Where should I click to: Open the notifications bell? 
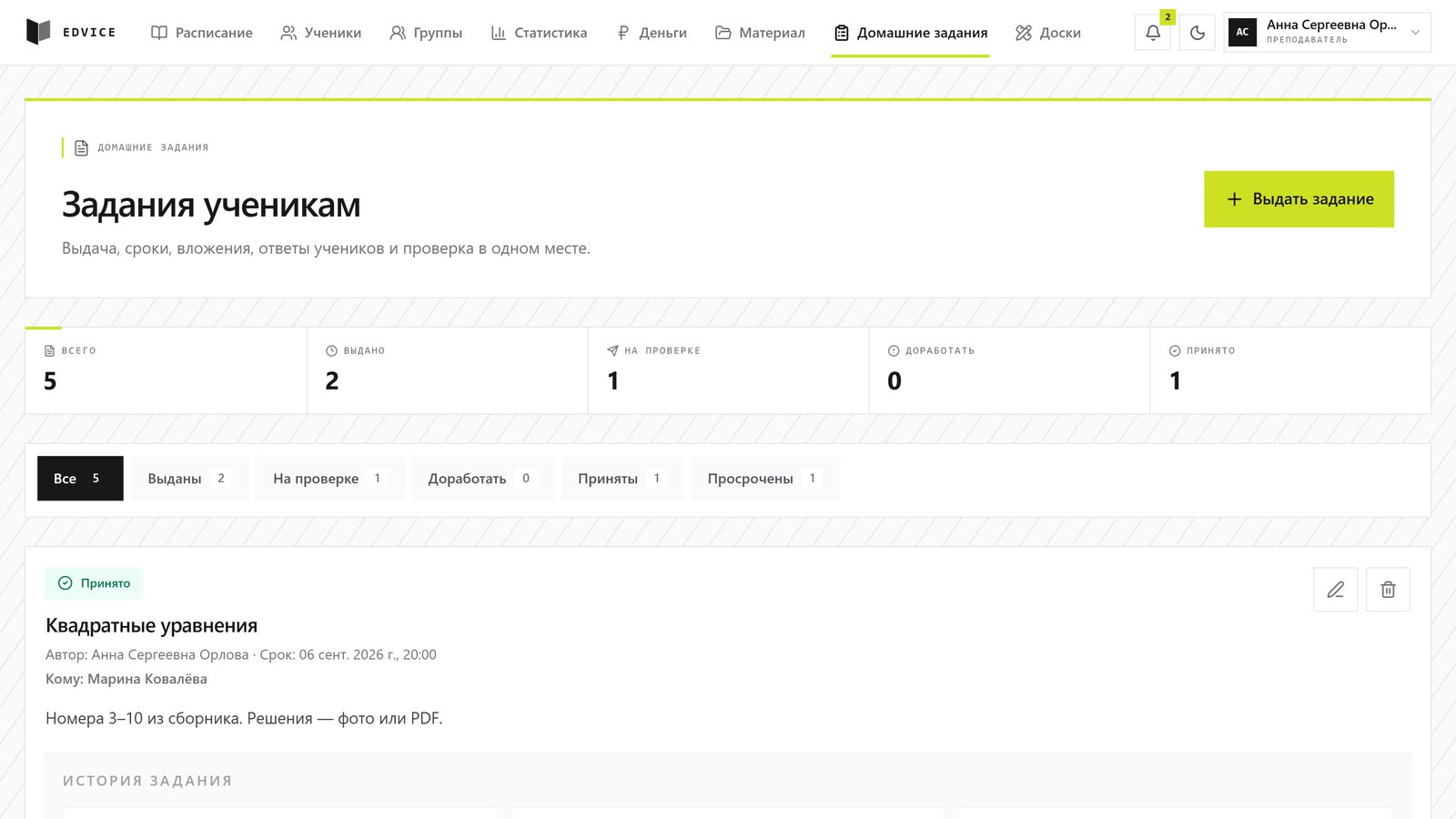coord(1153,33)
